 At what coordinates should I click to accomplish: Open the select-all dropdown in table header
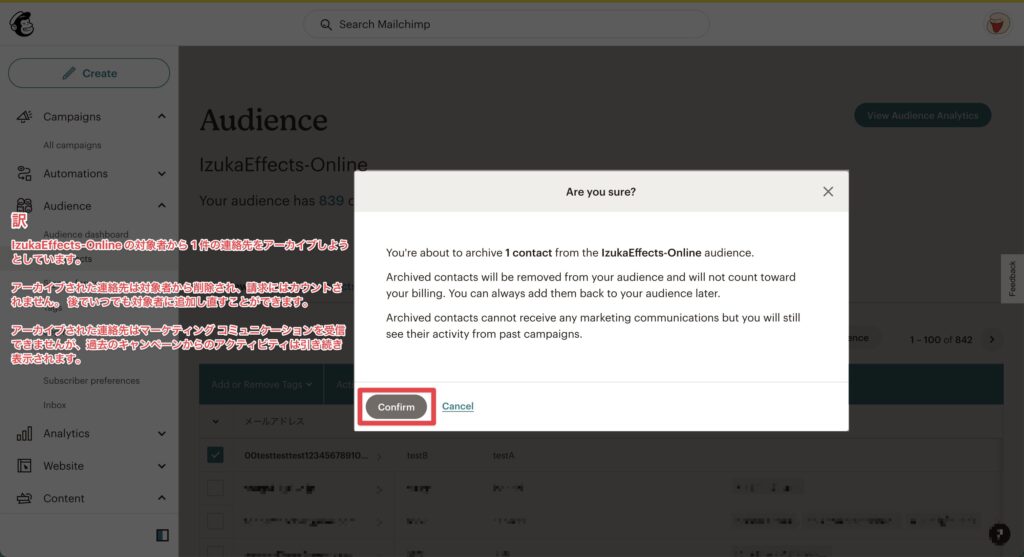[216, 421]
